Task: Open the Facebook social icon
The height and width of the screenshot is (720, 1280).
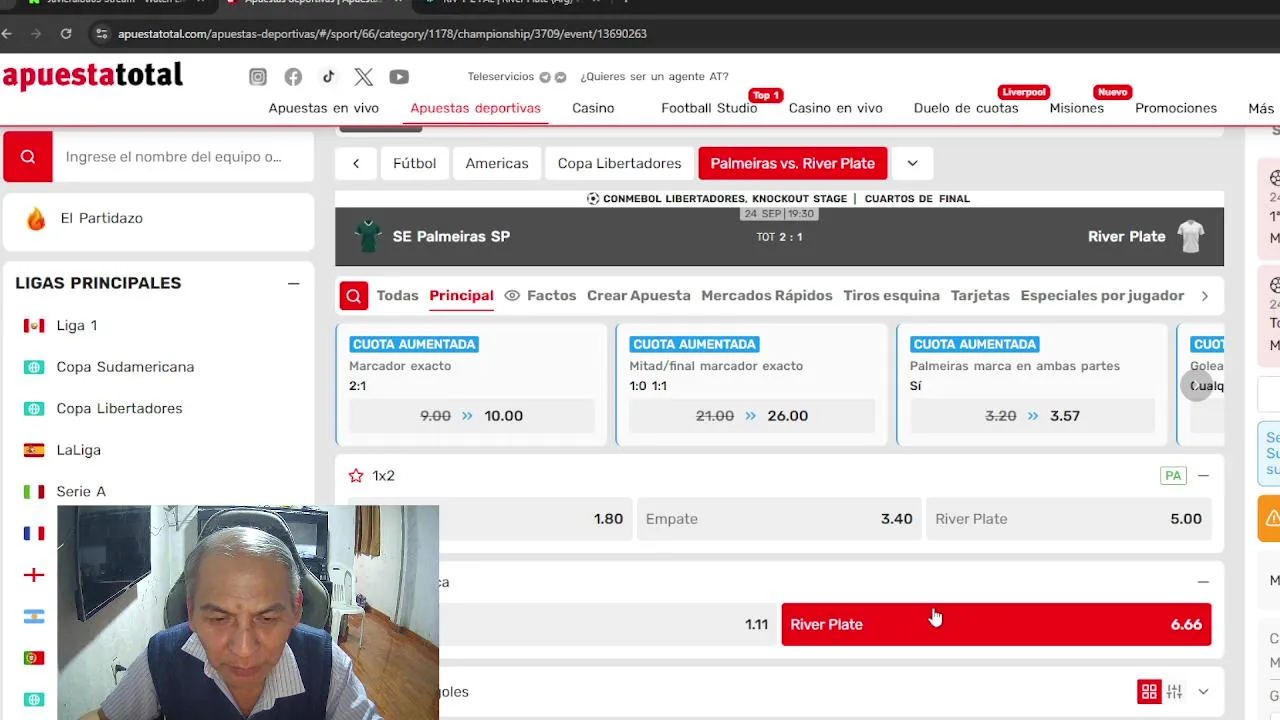Action: click(x=293, y=77)
